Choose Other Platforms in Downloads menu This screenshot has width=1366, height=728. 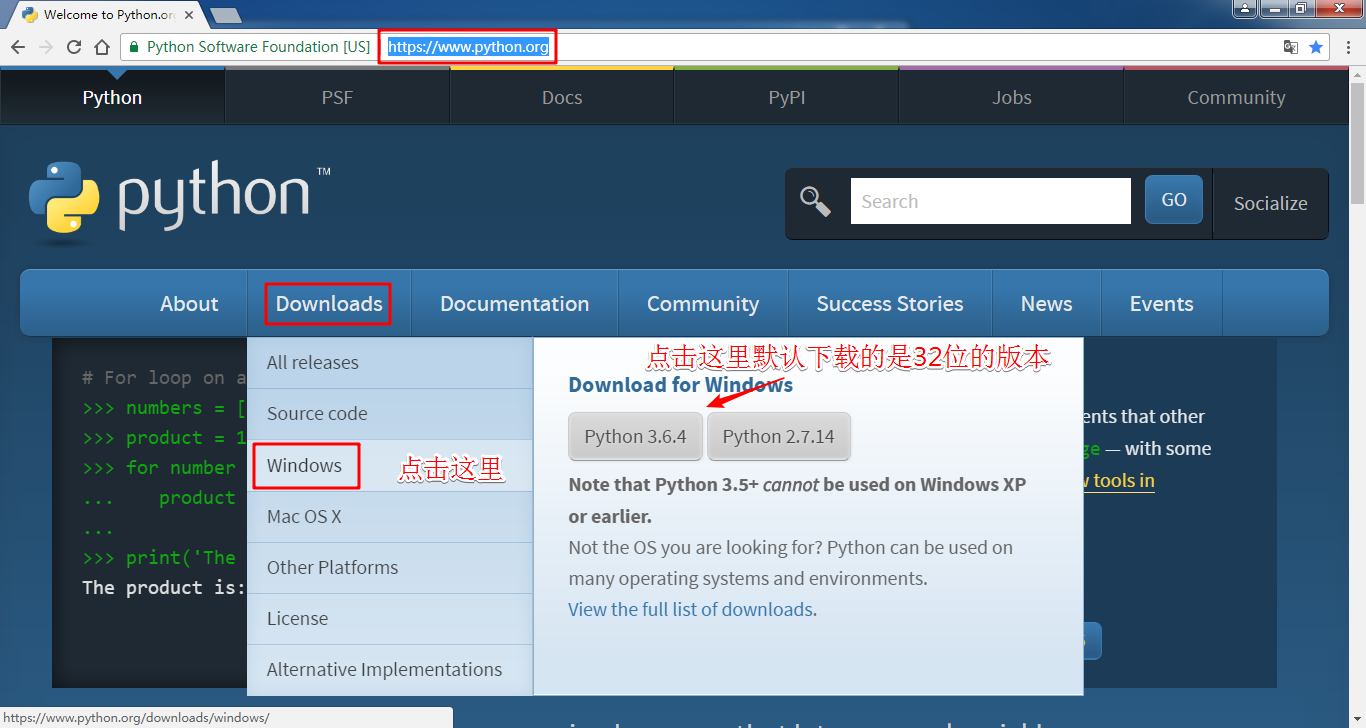(390, 568)
